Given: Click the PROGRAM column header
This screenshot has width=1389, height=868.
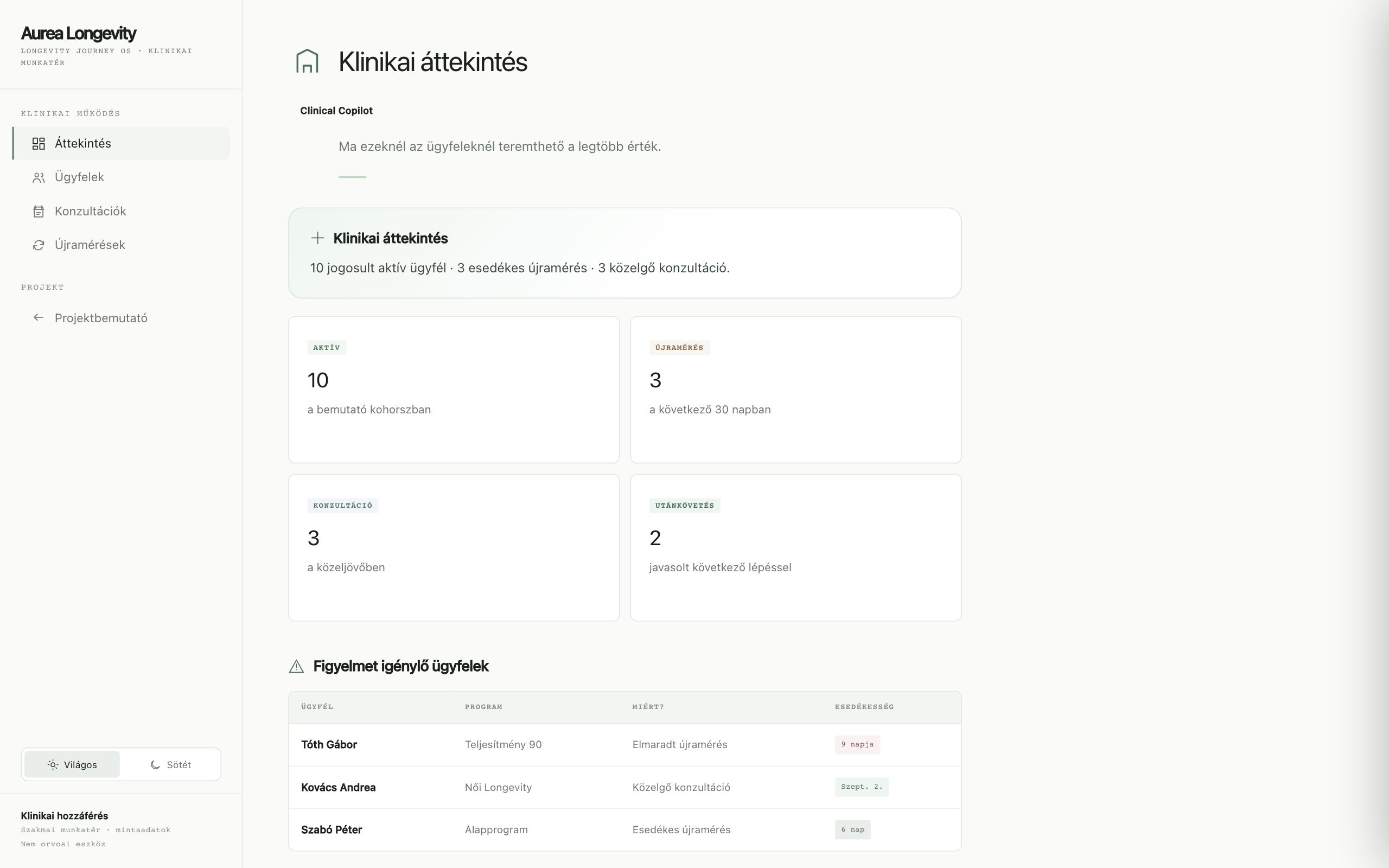Looking at the screenshot, I should click(483, 707).
